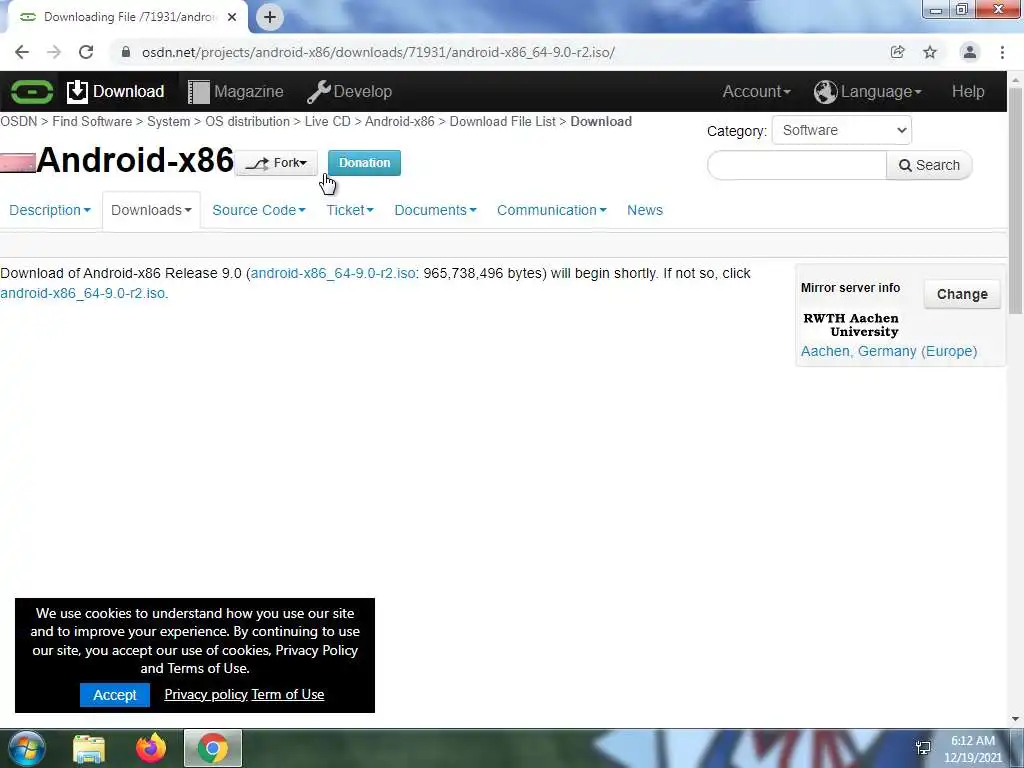Screen dimensions: 1024x768
Task: Click Find Software breadcrumb
Action: [x=92, y=121]
